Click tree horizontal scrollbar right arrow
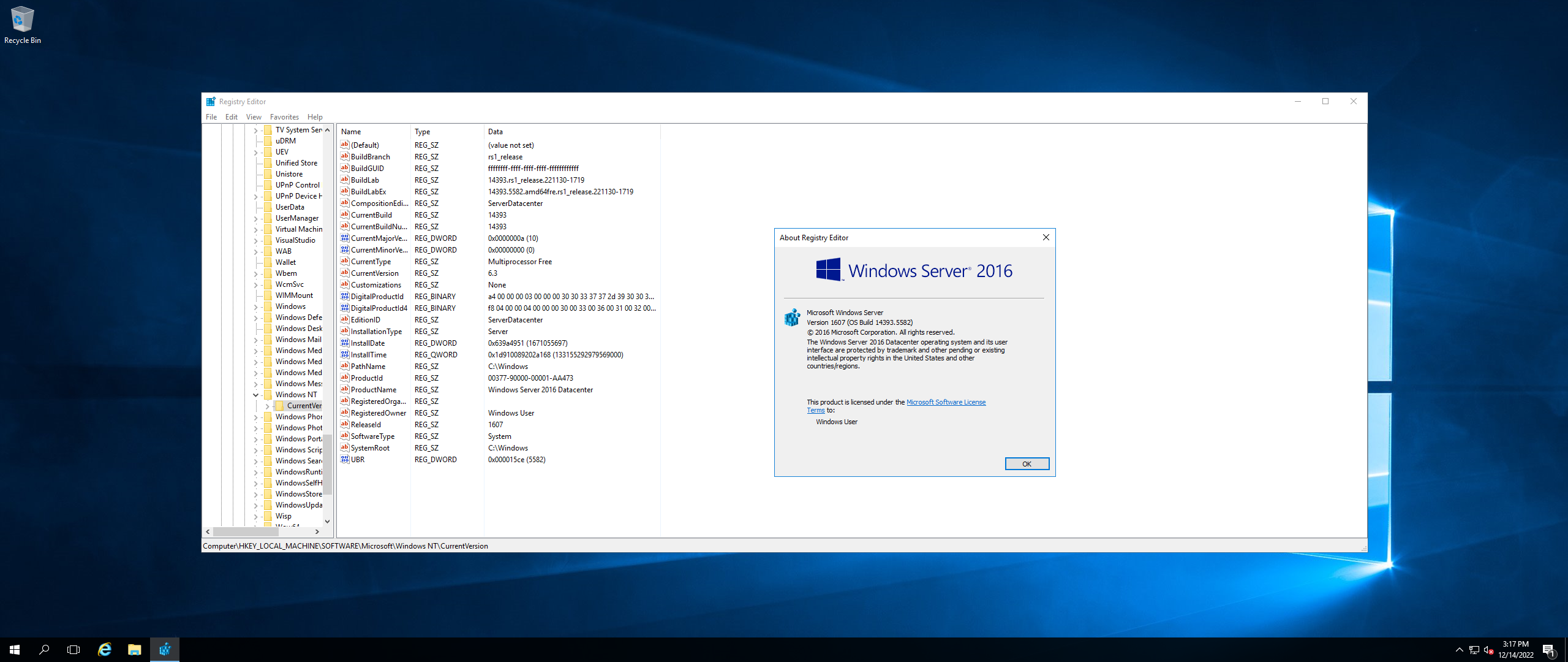Screen dimensions: 1568x662 (317, 532)
